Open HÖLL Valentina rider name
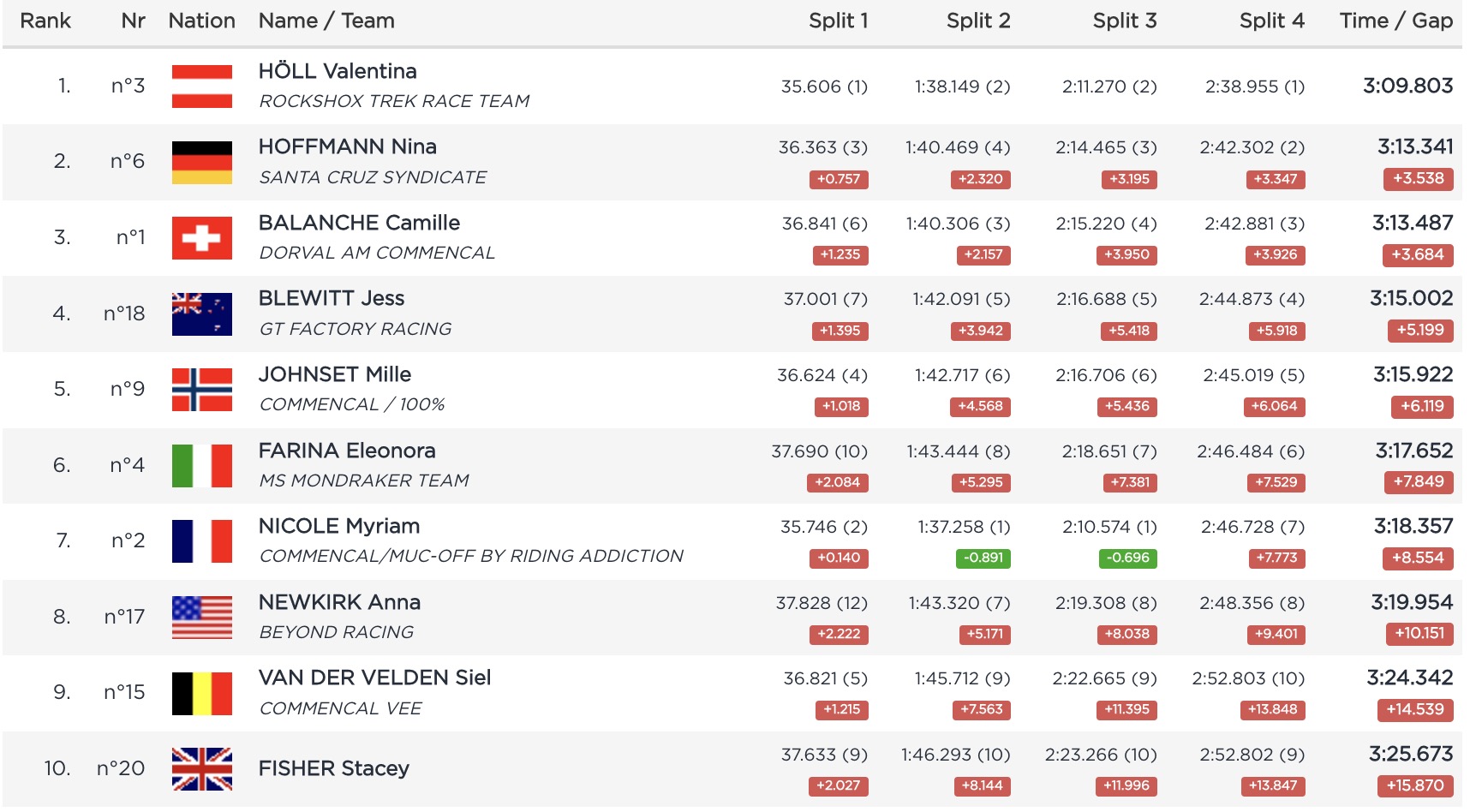The height and width of the screenshot is (812, 1470). pos(338,71)
